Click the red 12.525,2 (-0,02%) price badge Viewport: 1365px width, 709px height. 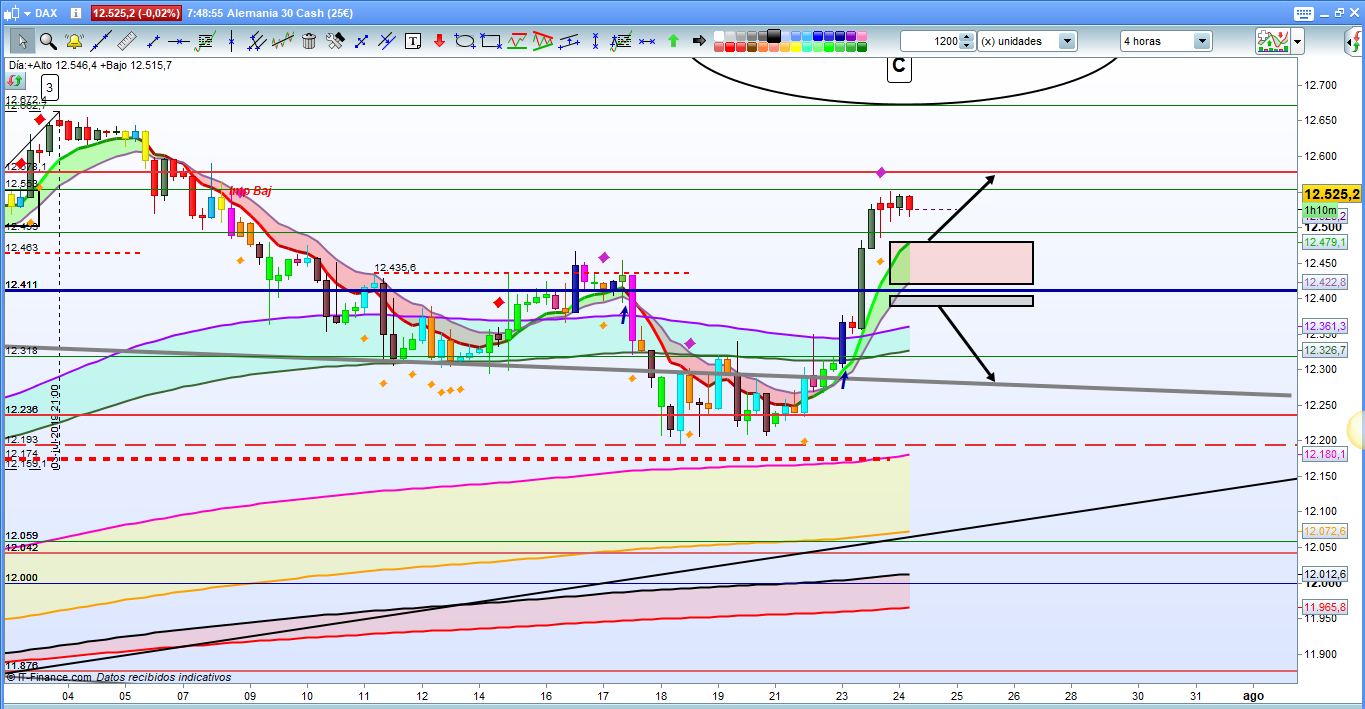(x=136, y=13)
